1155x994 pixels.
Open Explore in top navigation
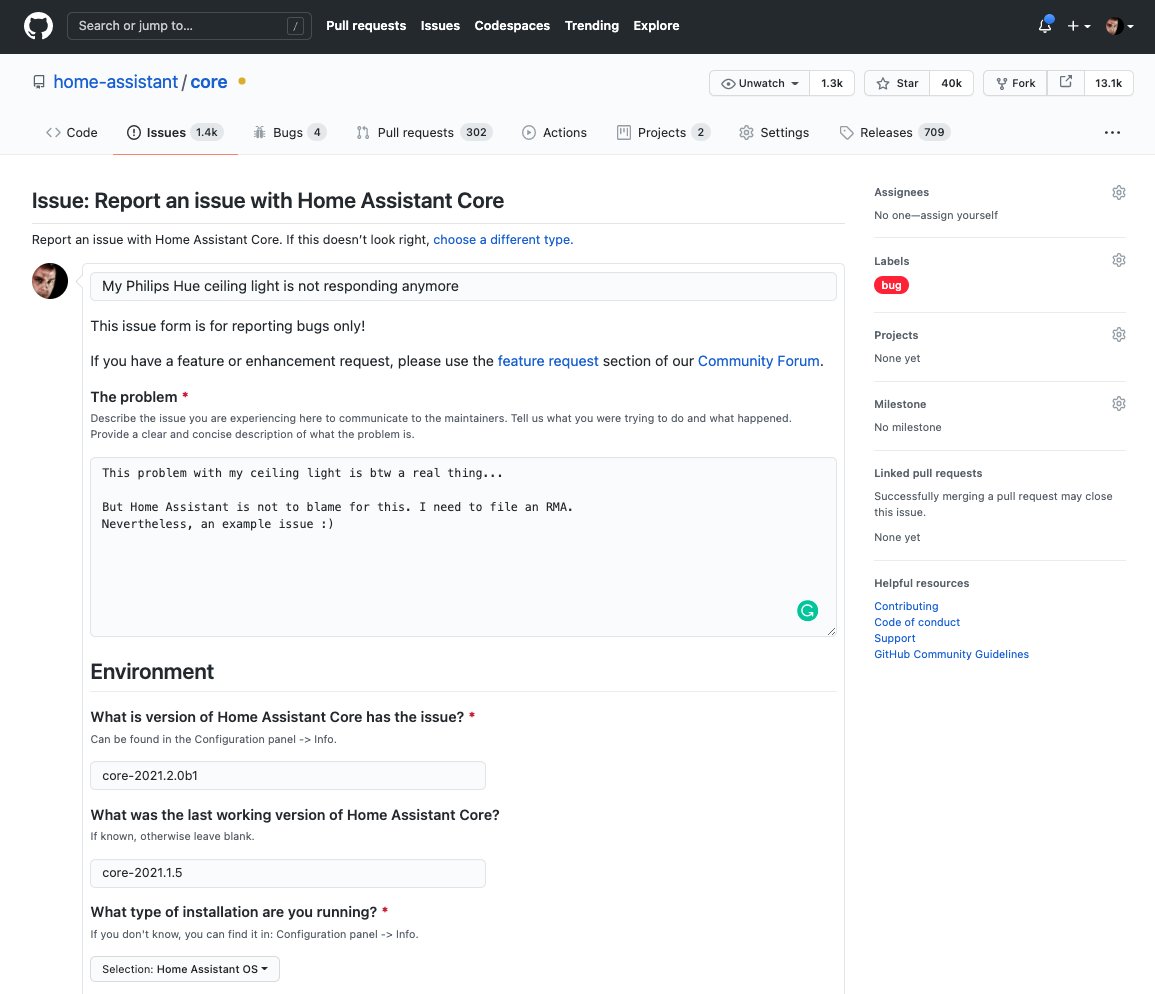click(x=656, y=26)
